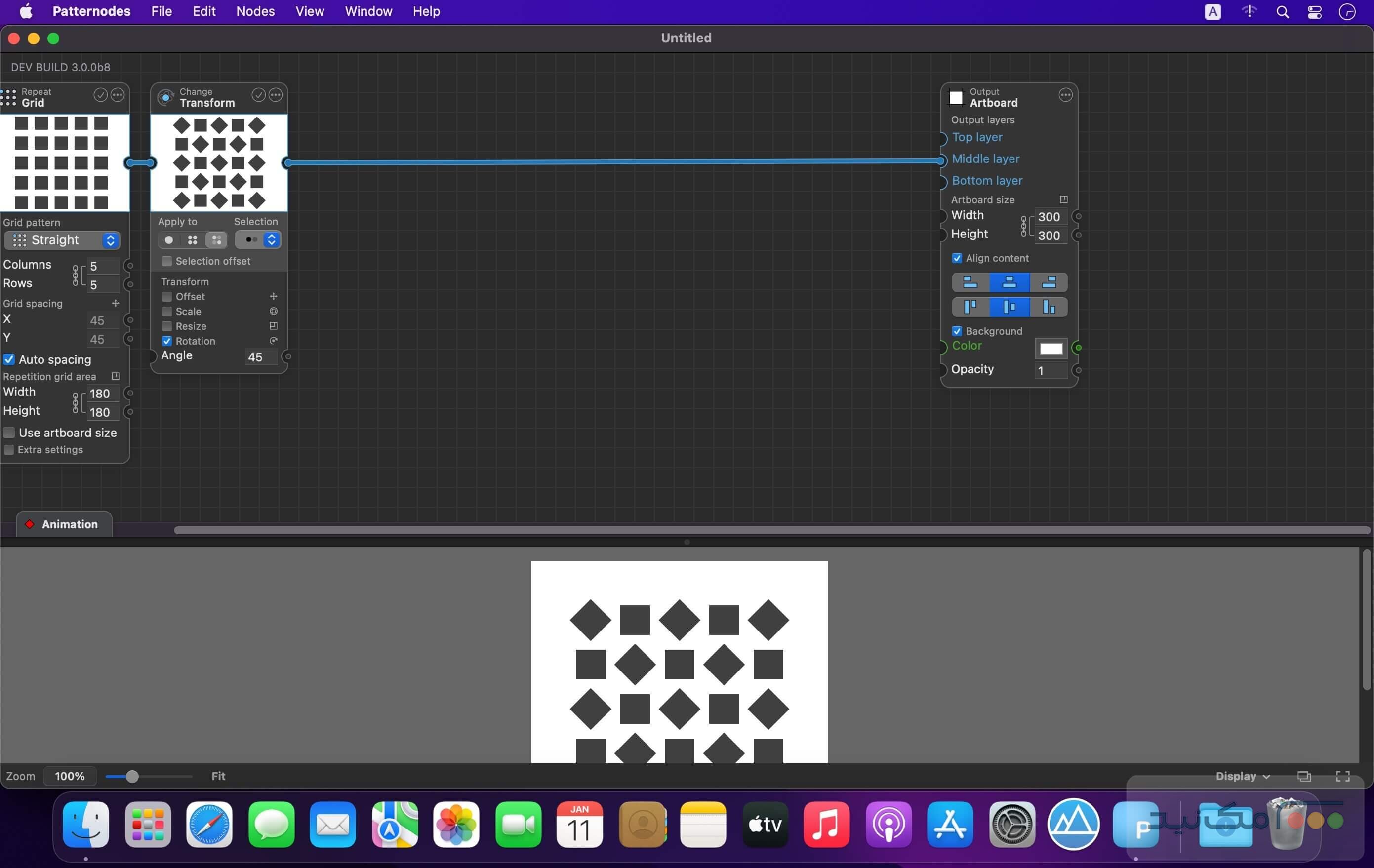Open Artboard node's ellipsis options icon
The image size is (1374, 868).
[x=1065, y=95]
